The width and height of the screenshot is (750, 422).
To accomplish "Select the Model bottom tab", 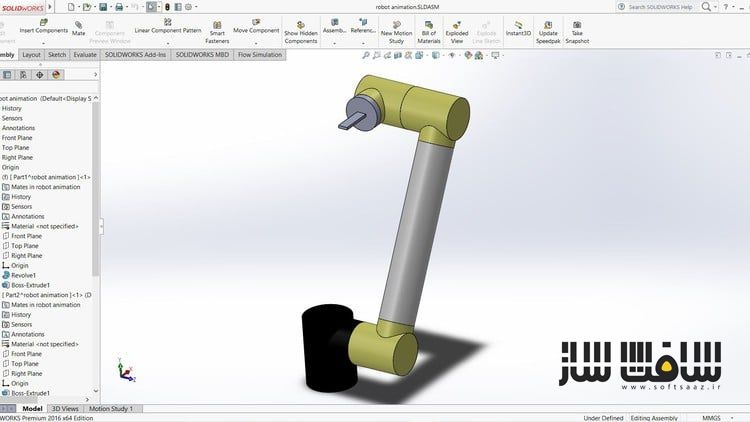I will point(32,409).
